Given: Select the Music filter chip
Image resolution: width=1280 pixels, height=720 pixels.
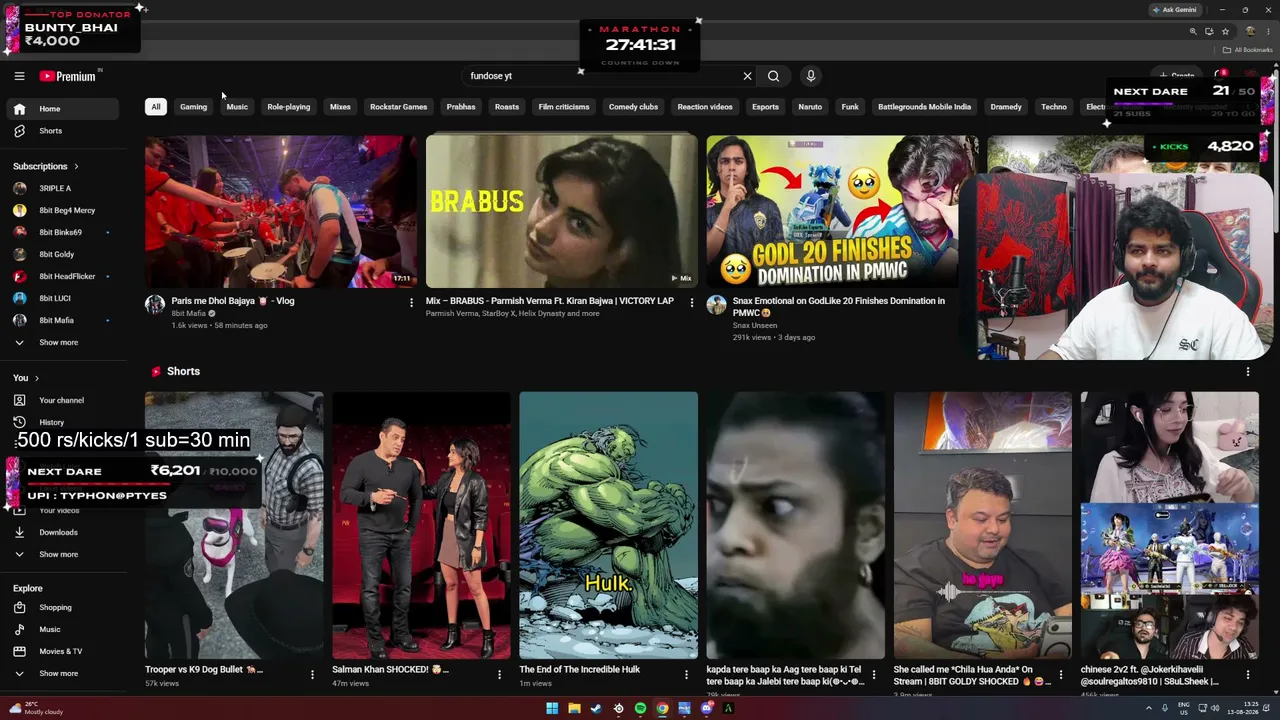Looking at the screenshot, I should coord(237,107).
